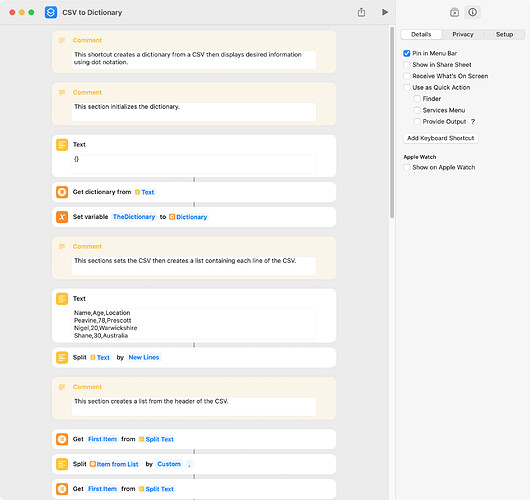Click the first Get First Item action icon
The image size is (530, 500).
[62, 439]
